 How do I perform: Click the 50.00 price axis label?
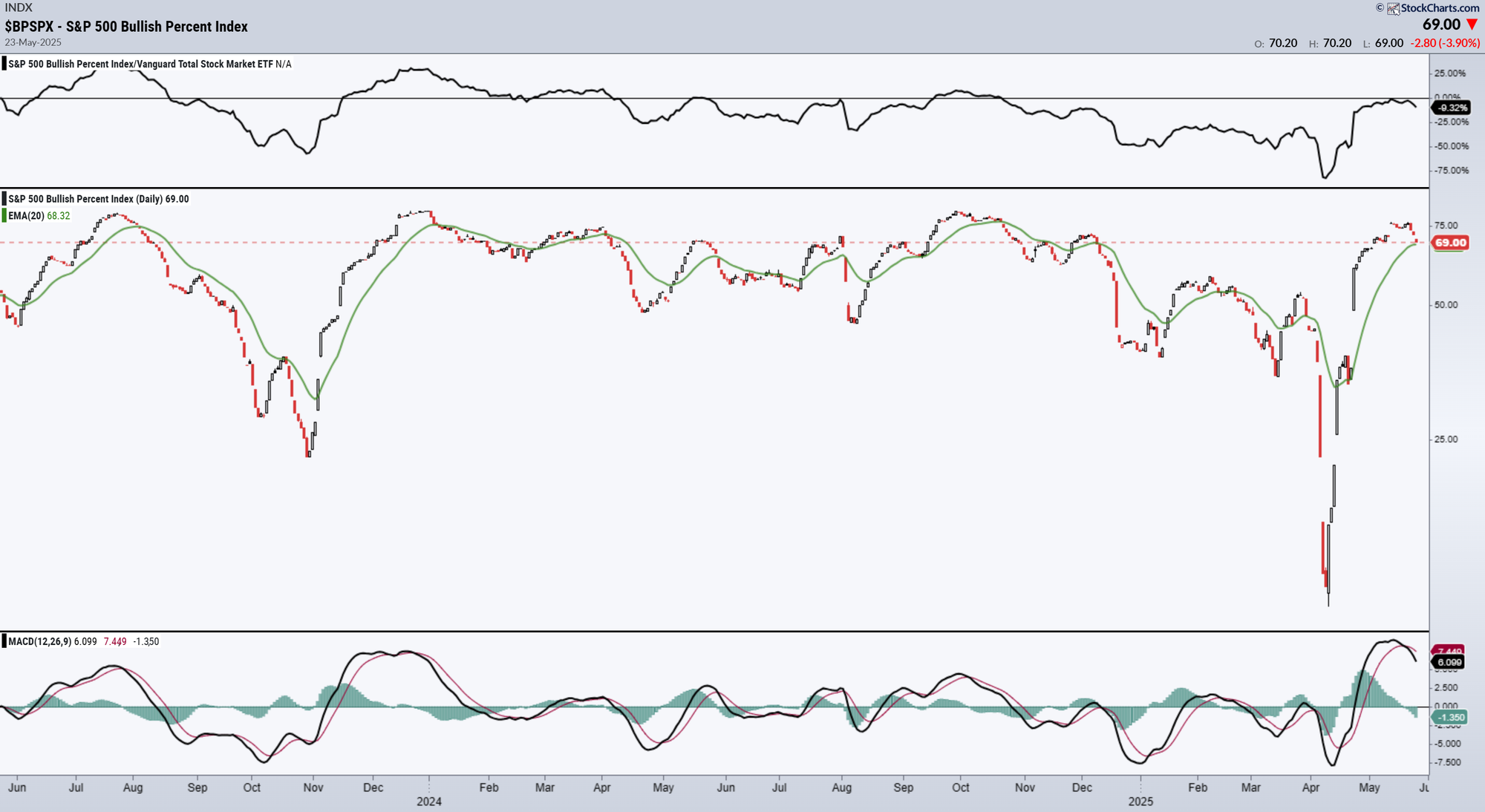tap(1446, 305)
